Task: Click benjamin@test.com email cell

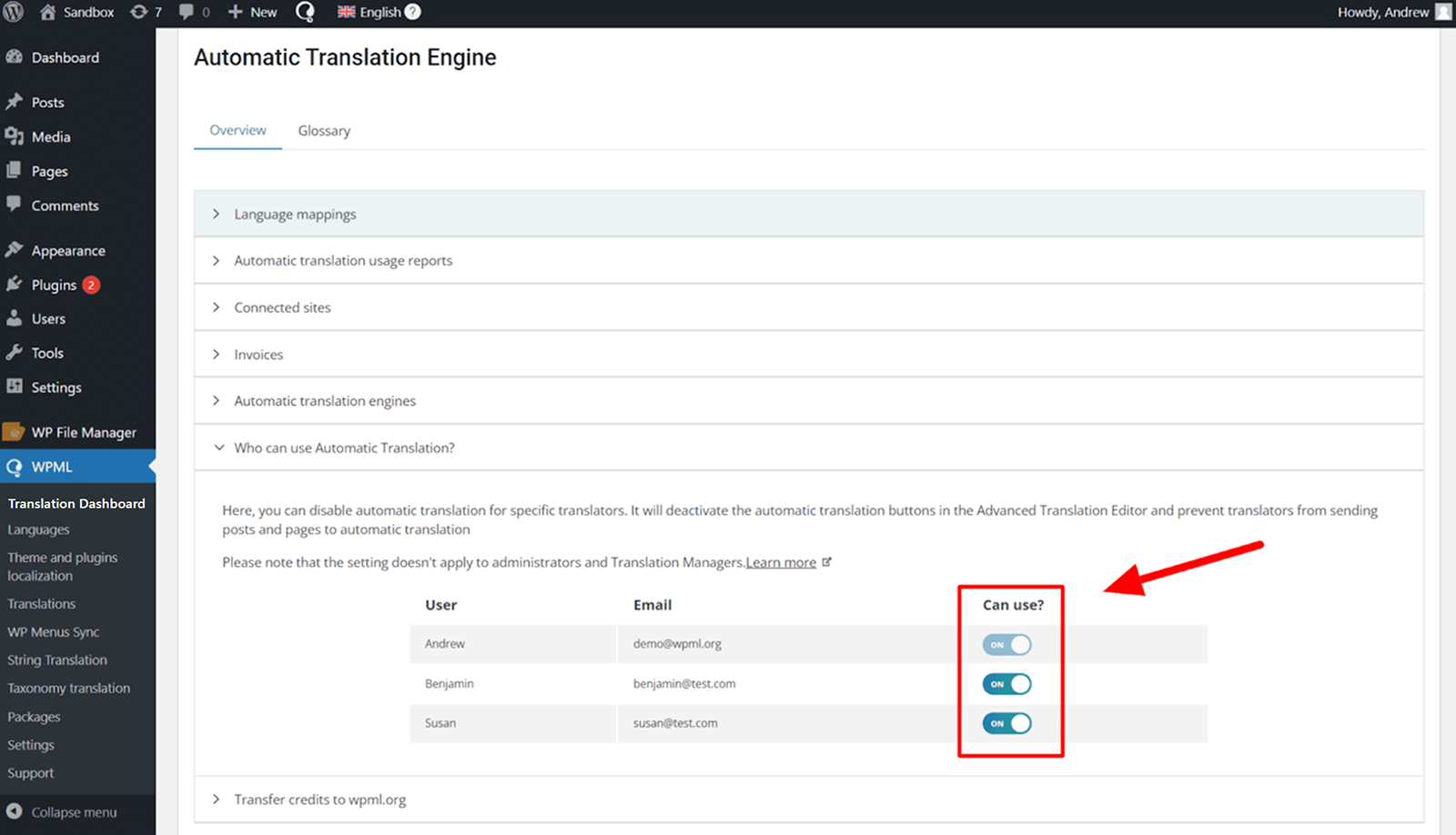Action: tap(684, 684)
